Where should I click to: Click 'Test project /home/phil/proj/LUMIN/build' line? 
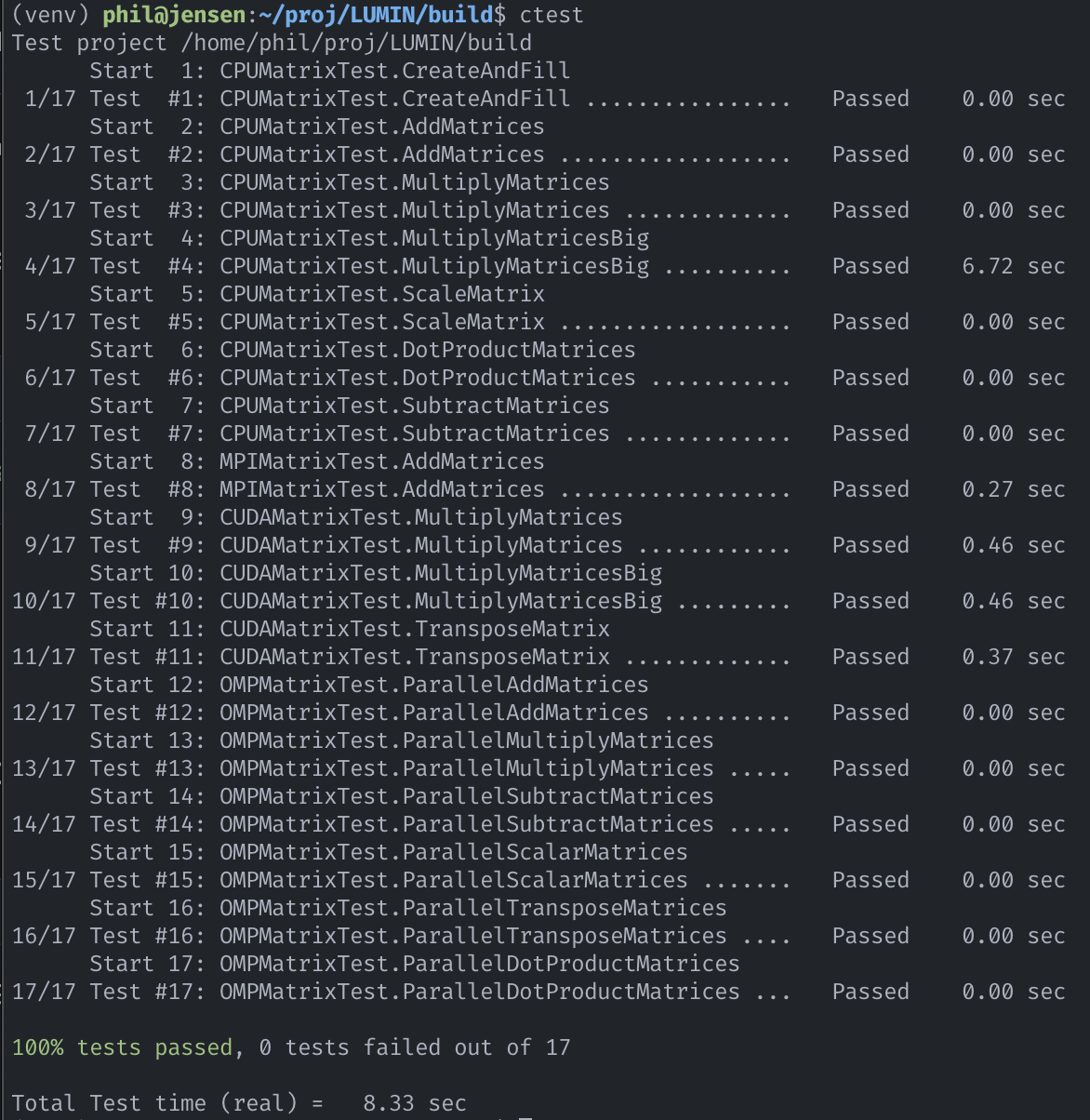pos(272,43)
